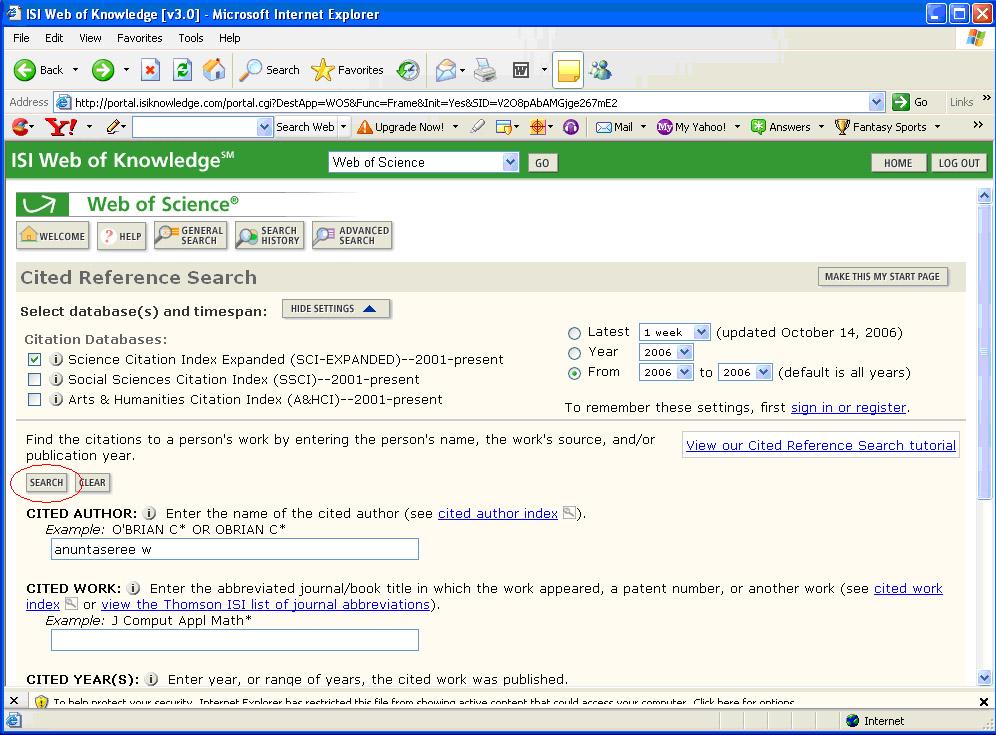Image resolution: width=996 pixels, height=735 pixels.
Task: Open the Search magnifier in IE toolbar
Action: tap(250, 70)
